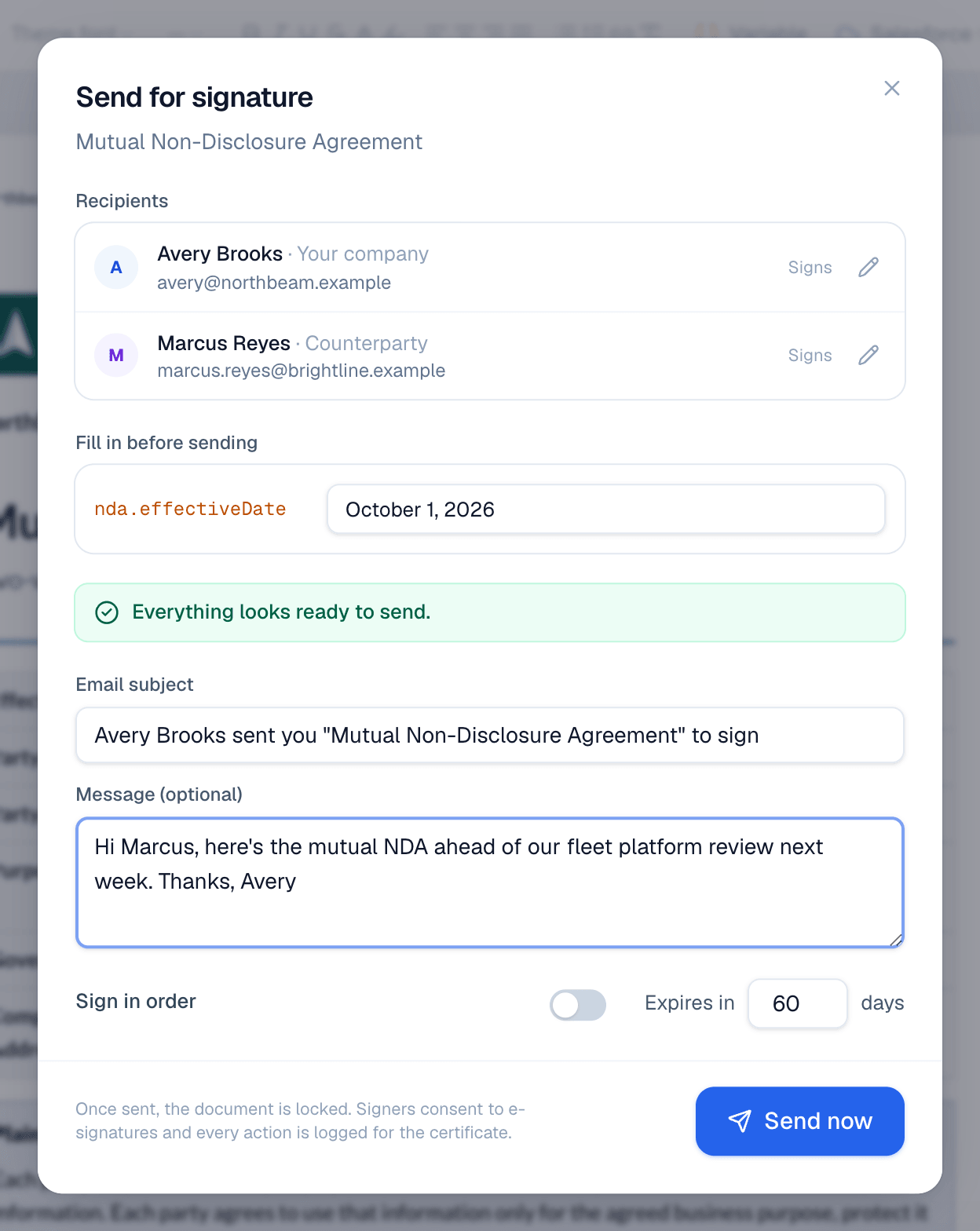
Task: Select the Marcus Reyes recipient row
Action: coord(490,356)
